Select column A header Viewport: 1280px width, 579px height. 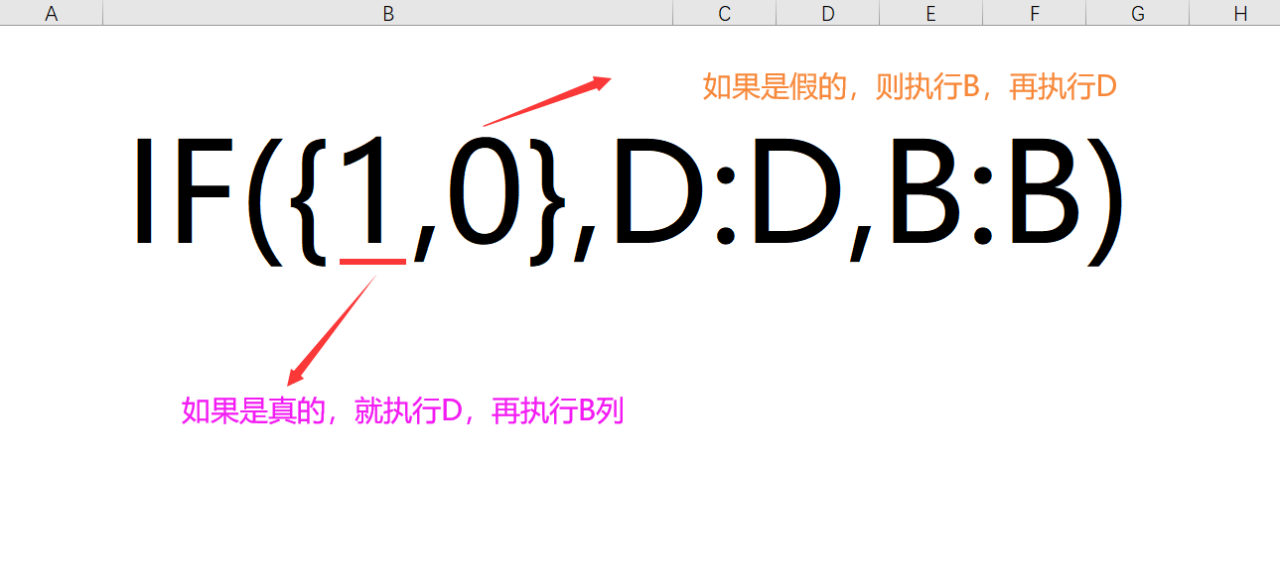51,13
